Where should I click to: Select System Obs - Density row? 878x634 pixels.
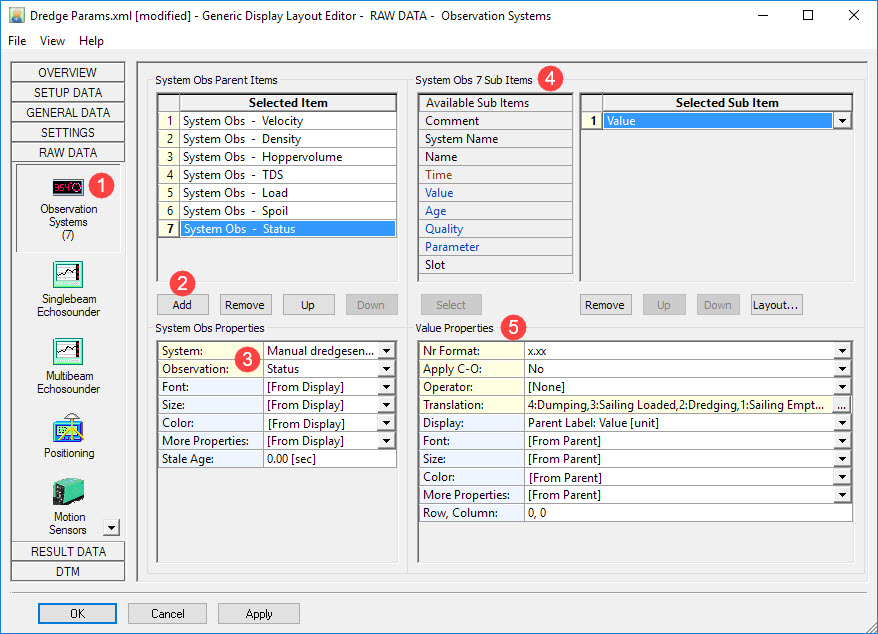(287, 139)
